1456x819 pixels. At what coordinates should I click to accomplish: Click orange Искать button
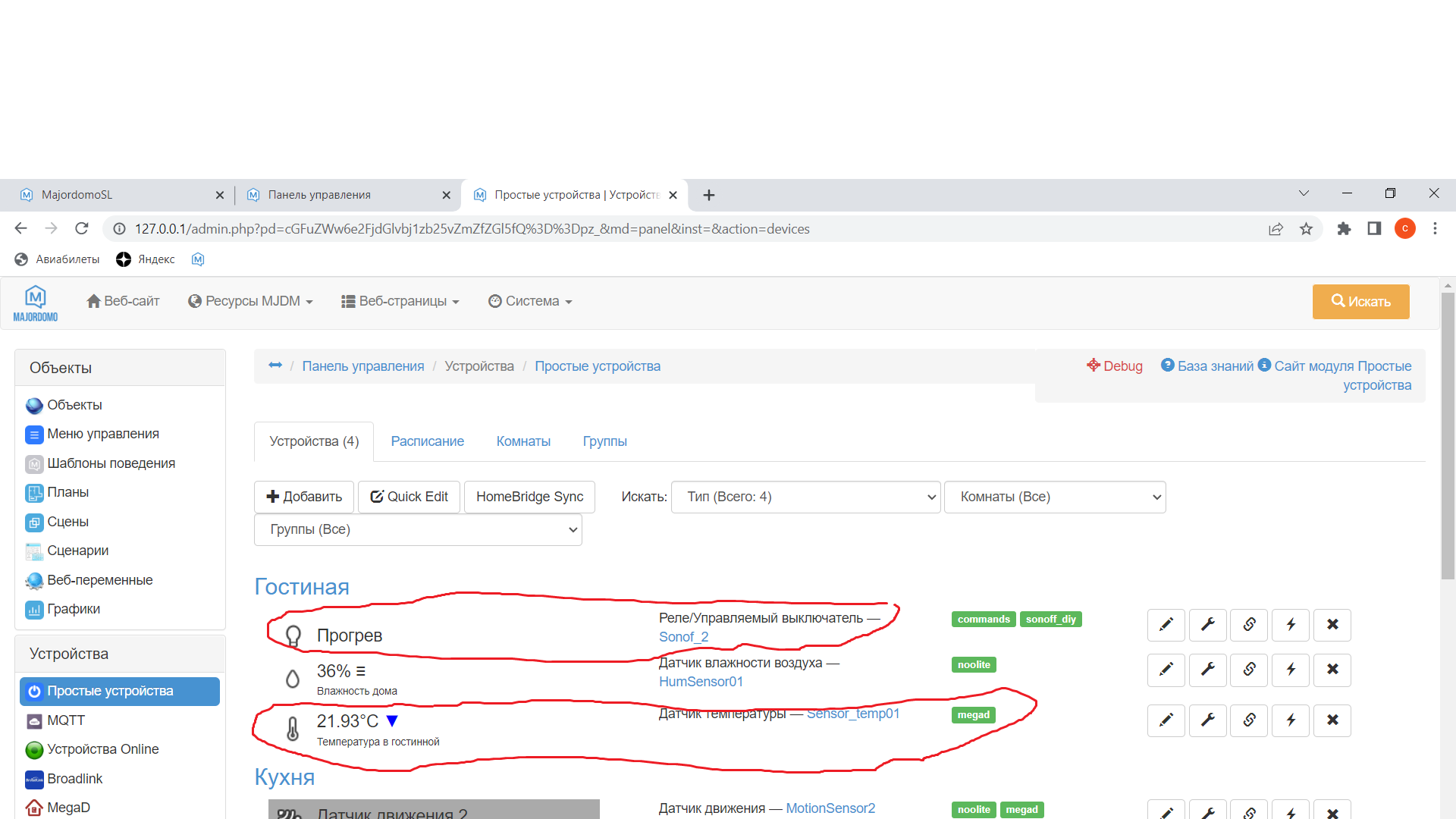(x=1360, y=301)
